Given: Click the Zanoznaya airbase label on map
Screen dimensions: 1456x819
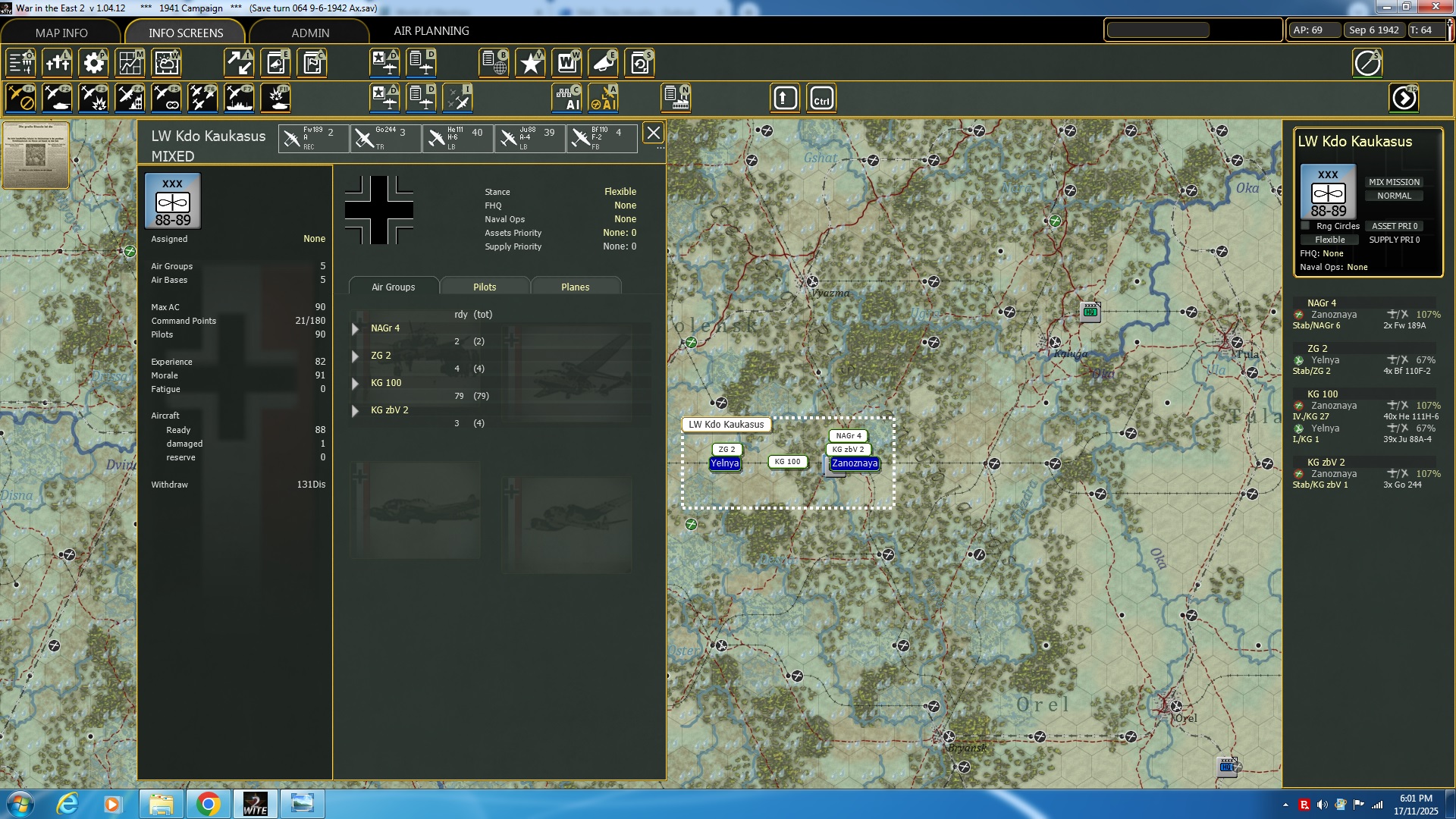Looking at the screenshot, I should [x=854, y=463].
